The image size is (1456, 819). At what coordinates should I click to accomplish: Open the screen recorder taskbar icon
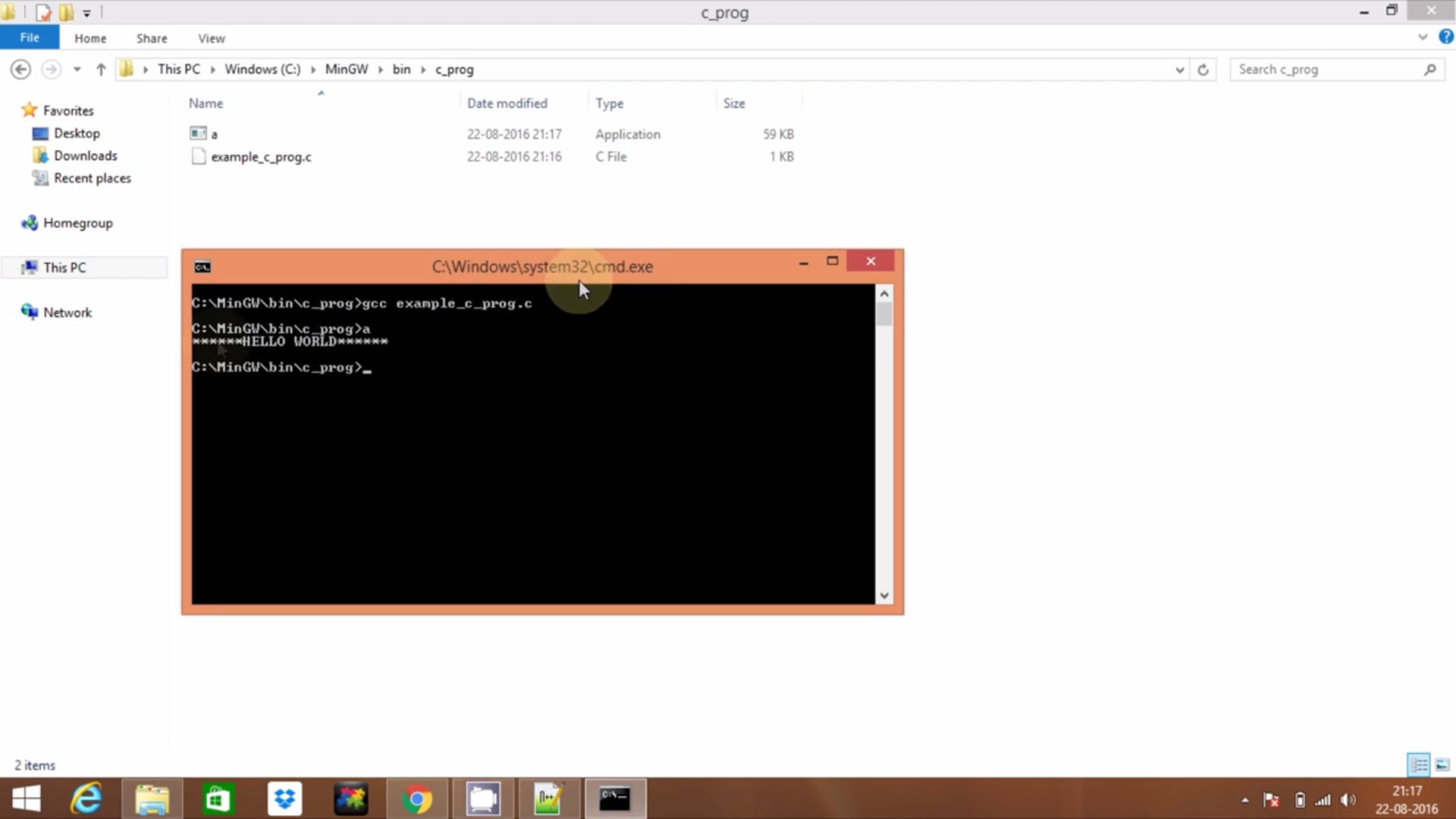click(483, 799)
